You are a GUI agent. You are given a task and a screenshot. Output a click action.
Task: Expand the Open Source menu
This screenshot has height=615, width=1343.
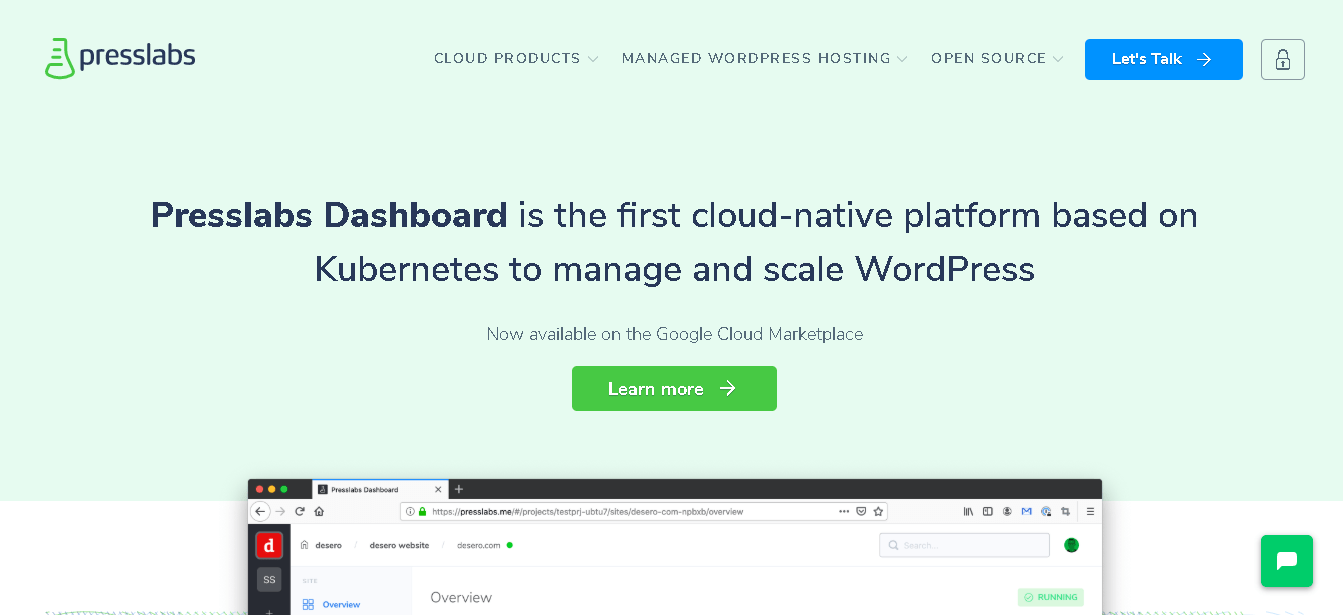(x=997, y=59)
